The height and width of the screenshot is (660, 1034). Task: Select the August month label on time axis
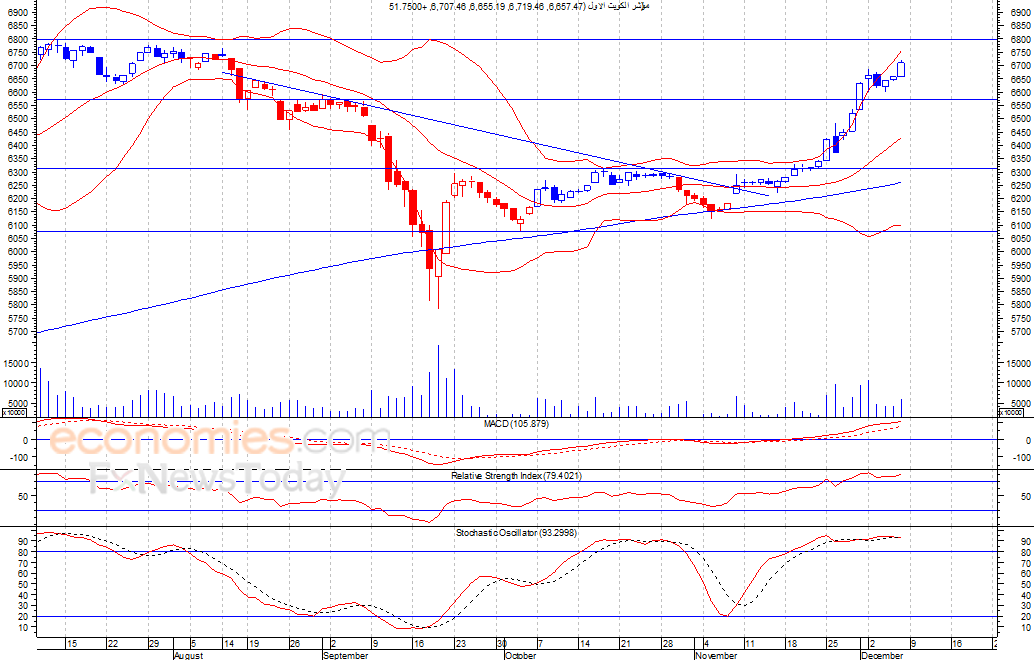pos(189,655)
